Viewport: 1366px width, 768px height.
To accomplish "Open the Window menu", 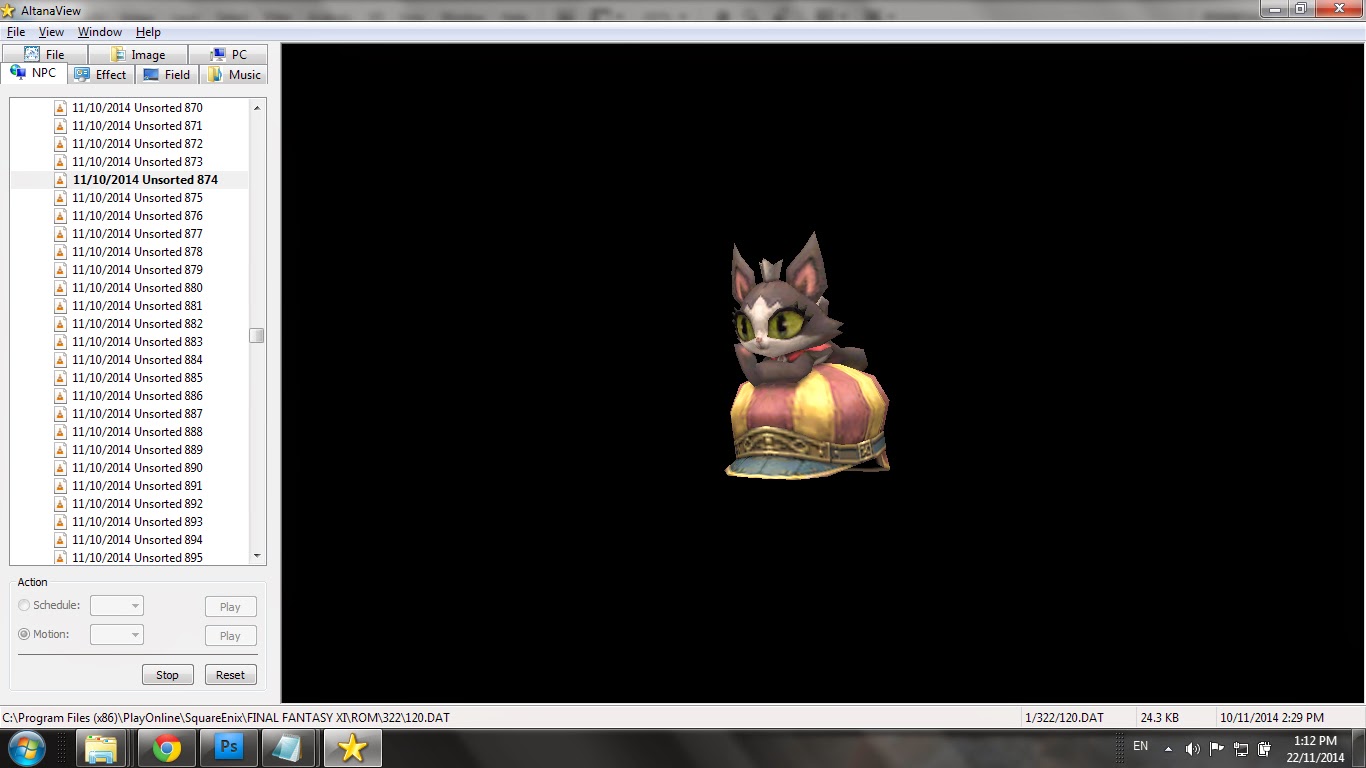I will click(x=100, y=32).
